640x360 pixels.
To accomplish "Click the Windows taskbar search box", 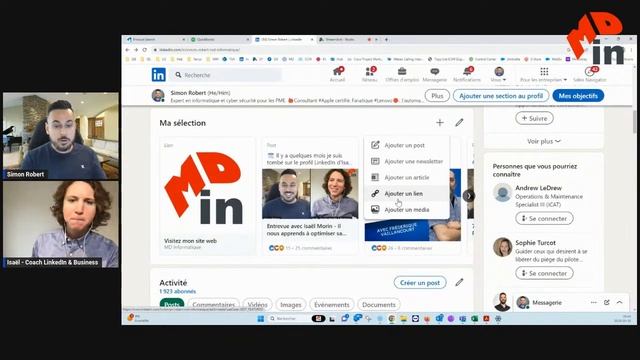I will click(x=288, y=319).
